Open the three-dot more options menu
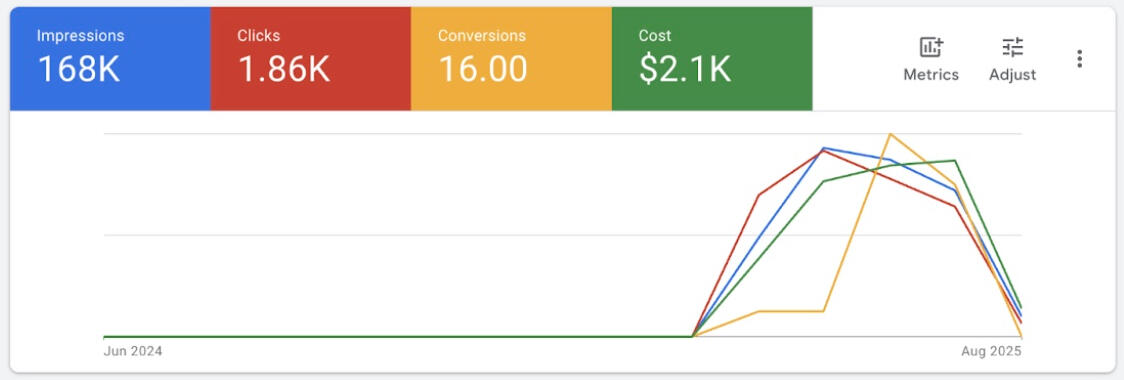The width and height of the screenshot is (1124, 380). pos(1080,59)
